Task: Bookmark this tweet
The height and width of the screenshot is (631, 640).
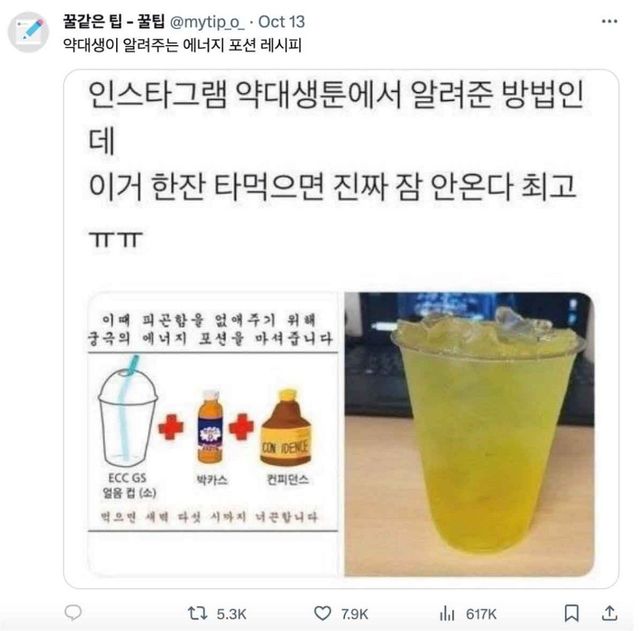Action: click(x=571, y=613)
